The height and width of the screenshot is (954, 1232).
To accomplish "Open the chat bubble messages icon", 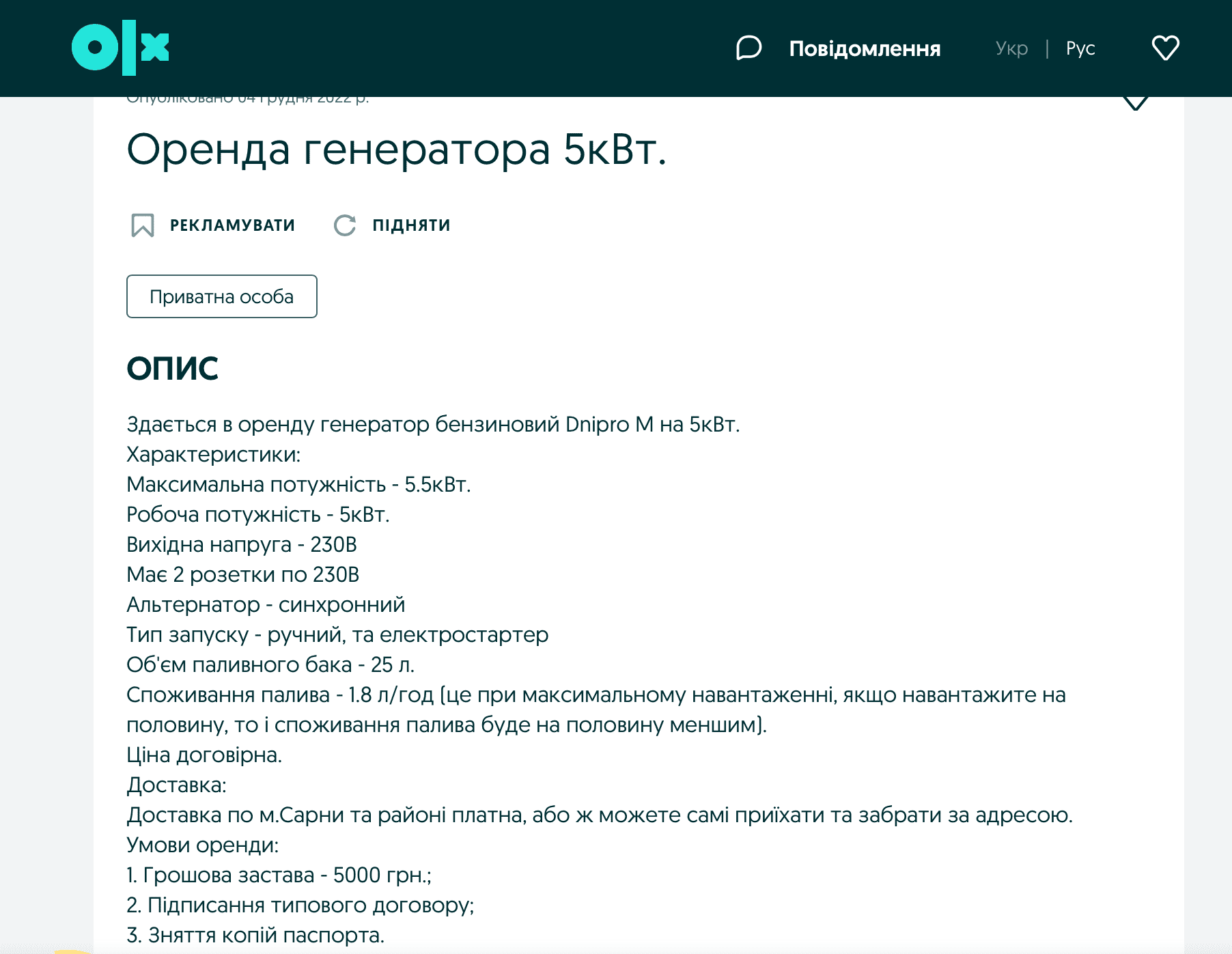I will coord(748,48).
